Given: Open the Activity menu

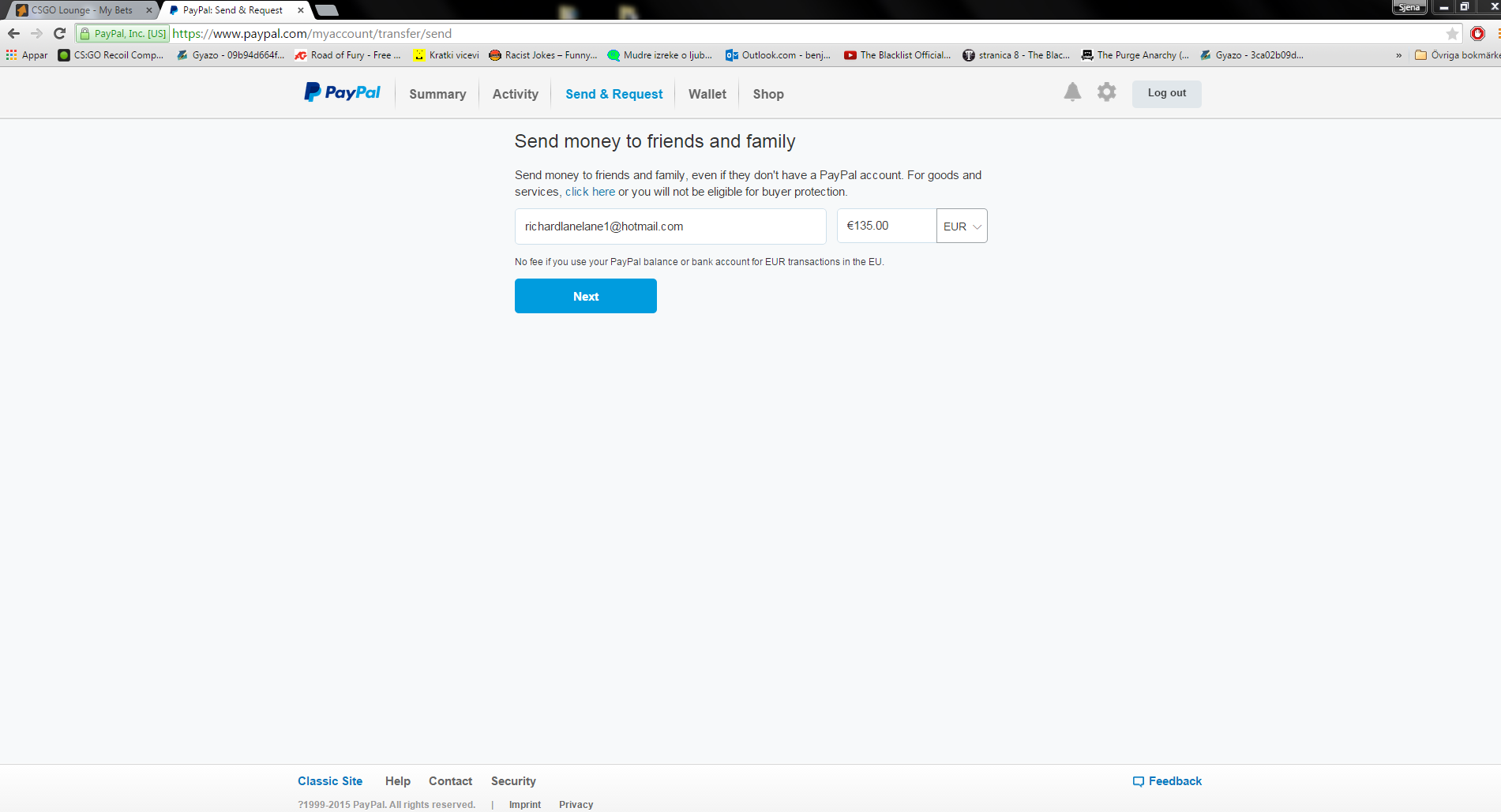Looking at the screenshot, I should point(516,94).
